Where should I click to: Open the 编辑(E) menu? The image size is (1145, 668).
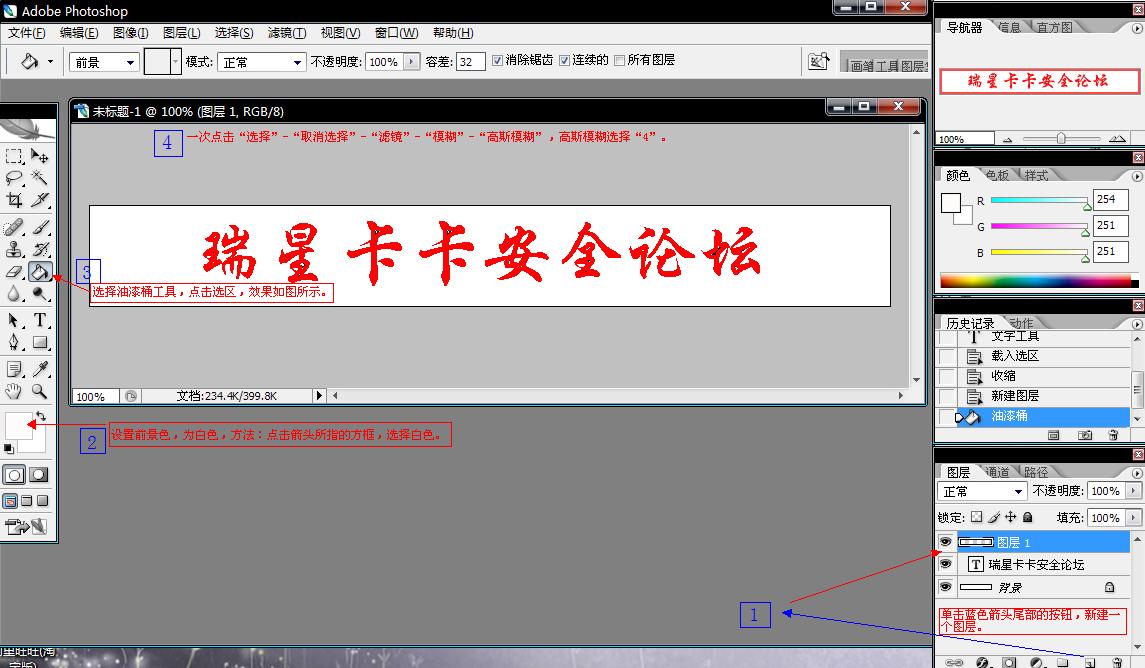79,33
